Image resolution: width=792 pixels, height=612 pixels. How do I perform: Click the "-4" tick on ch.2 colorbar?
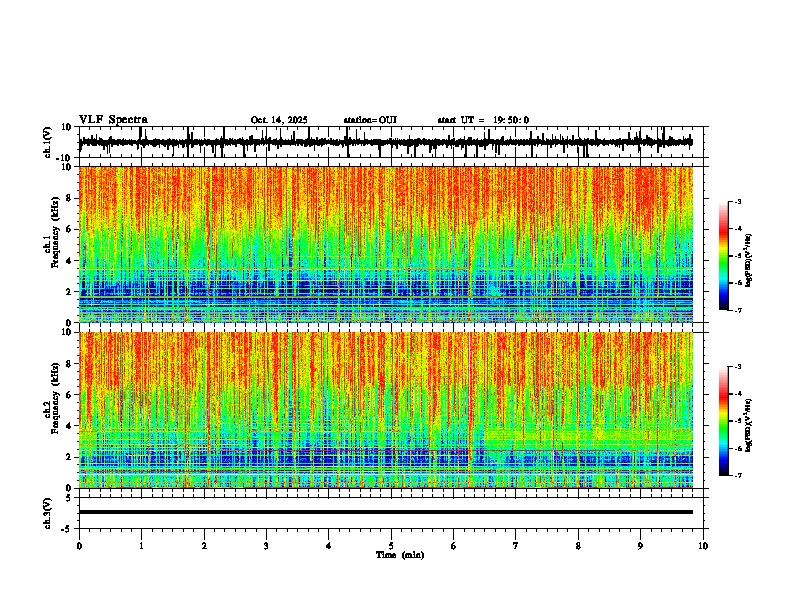[738, 394]
